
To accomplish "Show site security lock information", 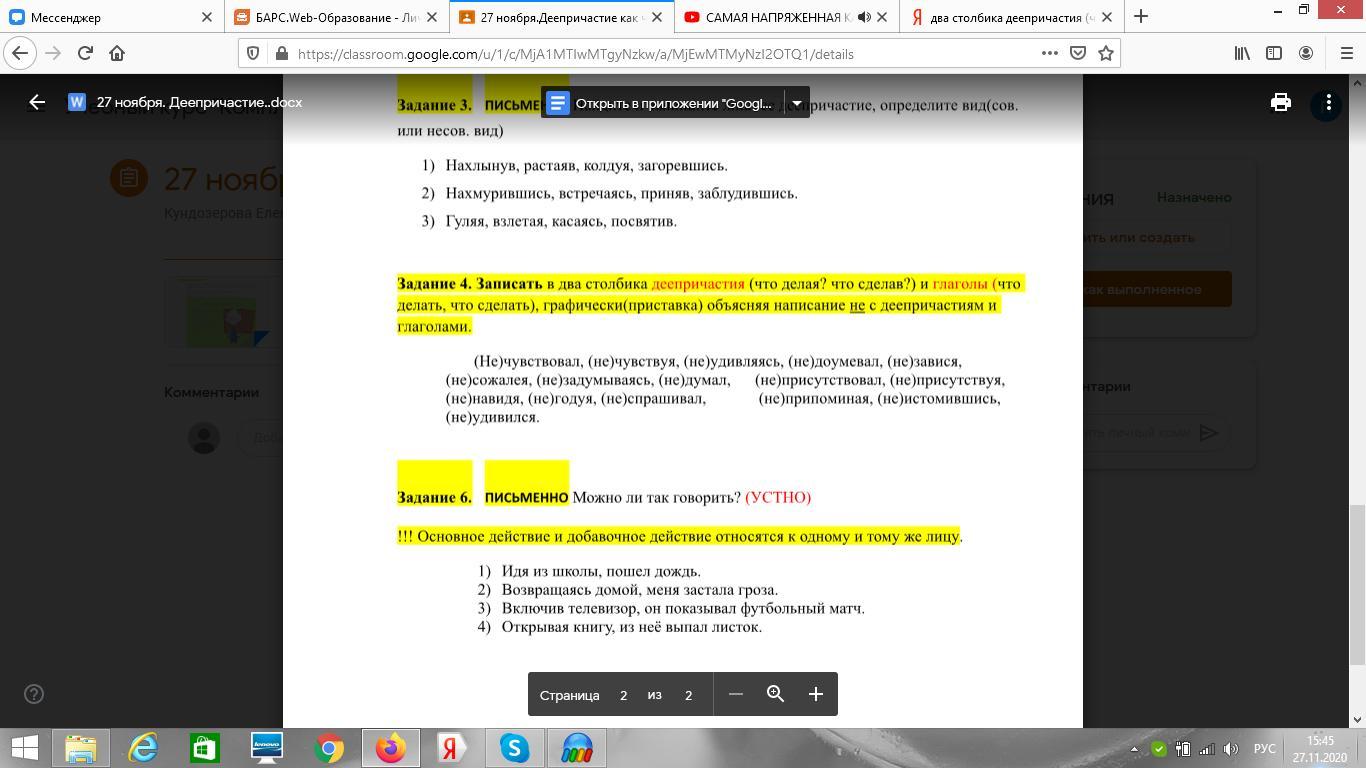I will [x=281, y=54].
